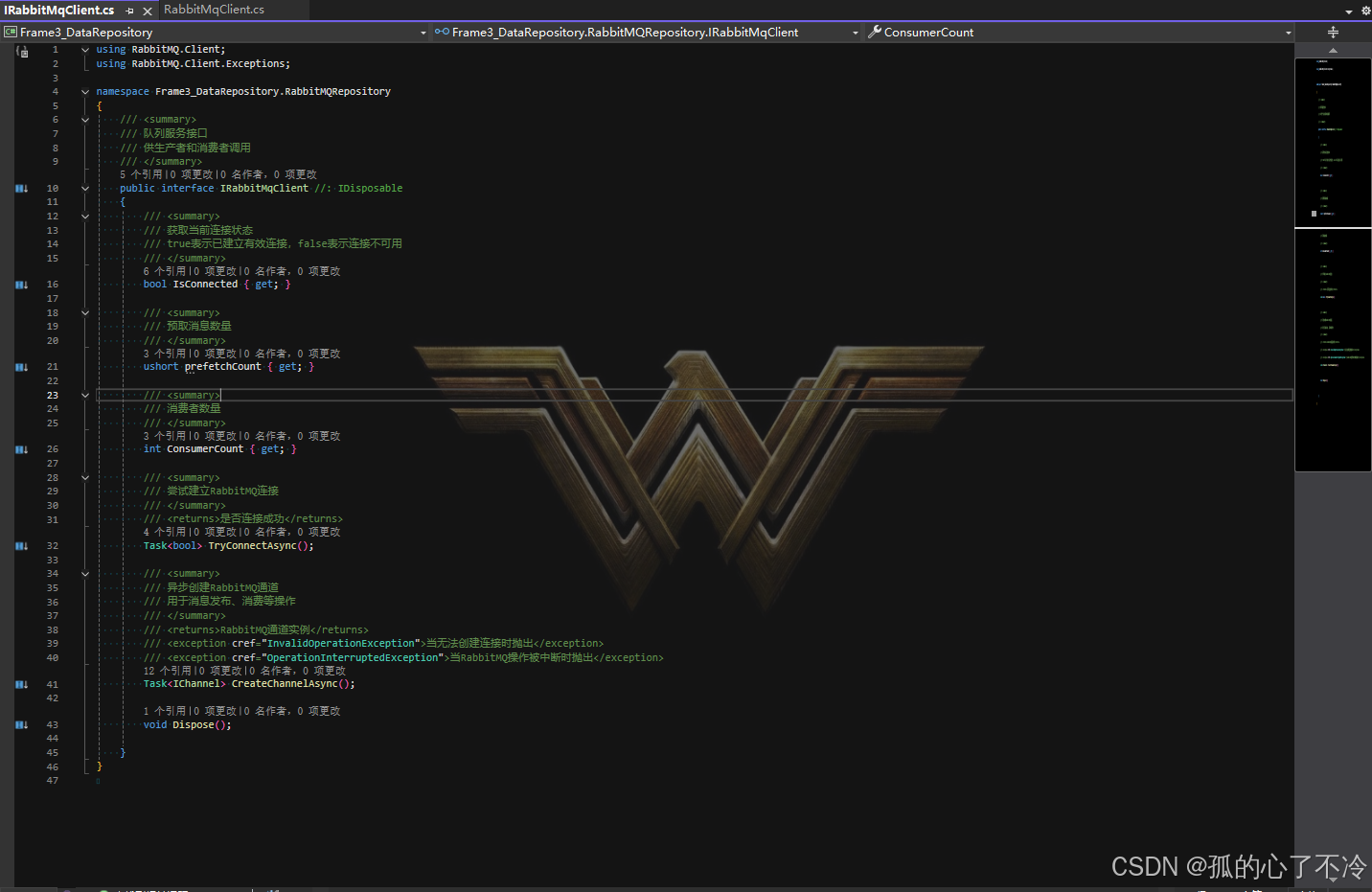Click the 'IsConnected' property name
Image resolution: width=1372 pixels, height=892 pixels.
click(205, 285)
